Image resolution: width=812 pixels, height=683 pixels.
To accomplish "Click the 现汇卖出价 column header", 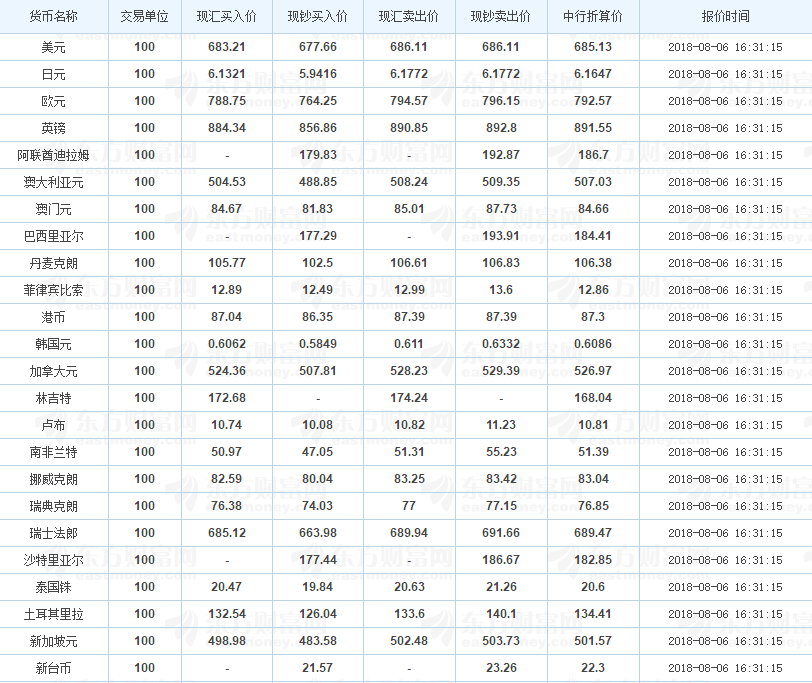I will tap(409, 17).
